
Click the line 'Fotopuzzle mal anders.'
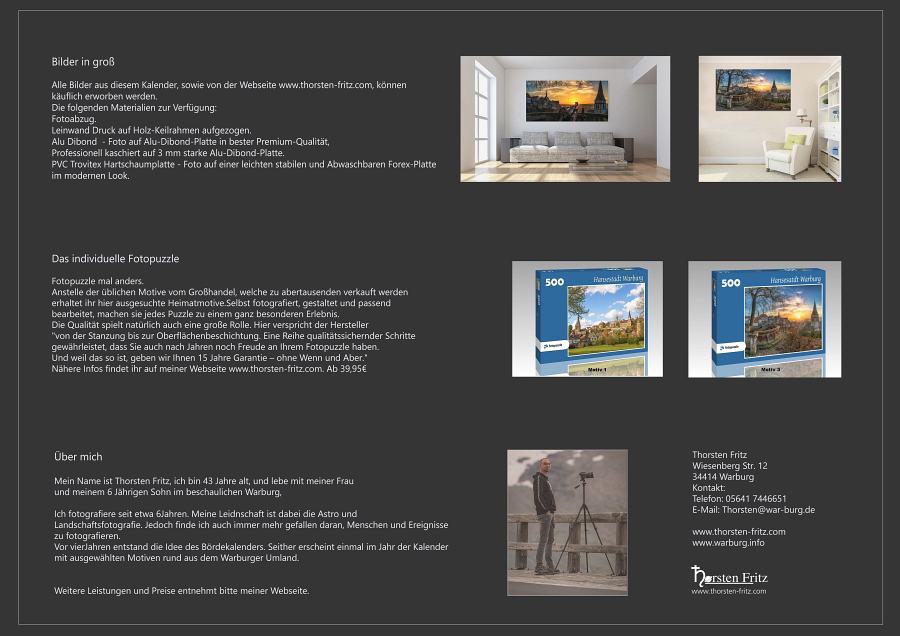(x=98, y=281)
